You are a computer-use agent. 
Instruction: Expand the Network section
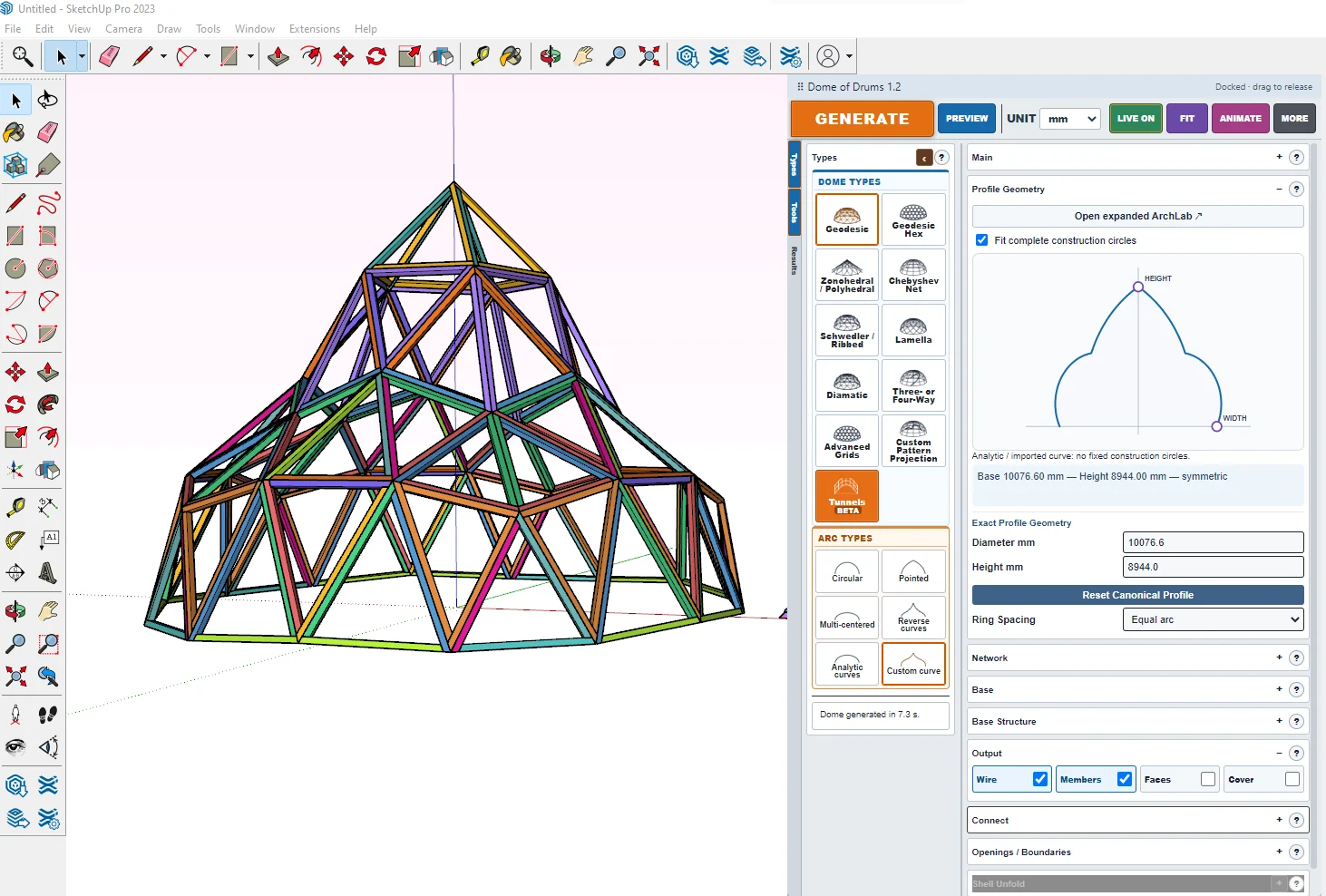coord(1279,657)
